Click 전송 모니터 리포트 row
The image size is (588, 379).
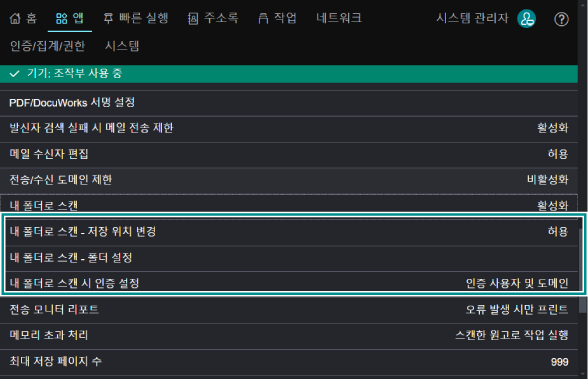tap(289, 310)
